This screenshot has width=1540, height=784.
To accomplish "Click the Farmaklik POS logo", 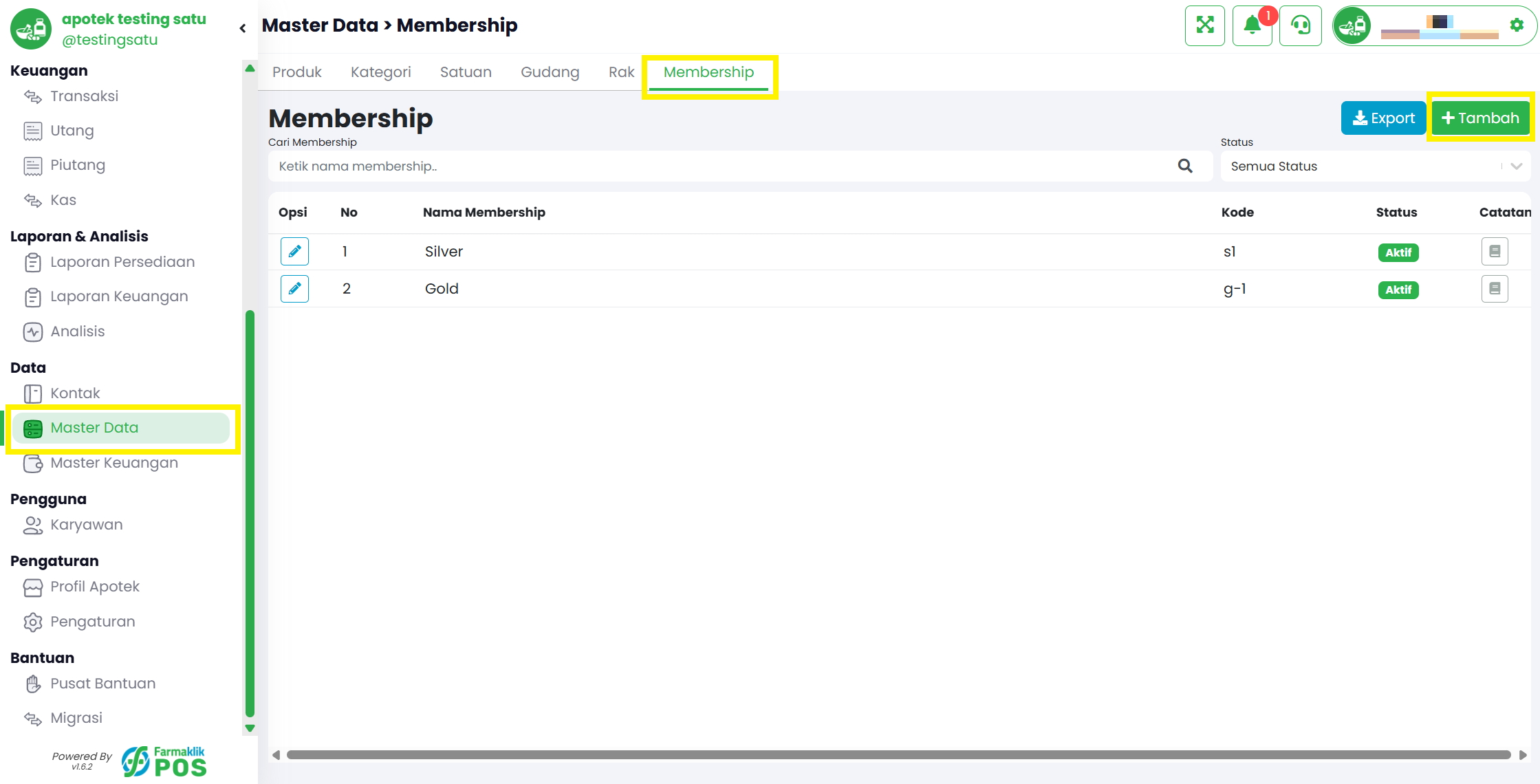I will (164, 762).
